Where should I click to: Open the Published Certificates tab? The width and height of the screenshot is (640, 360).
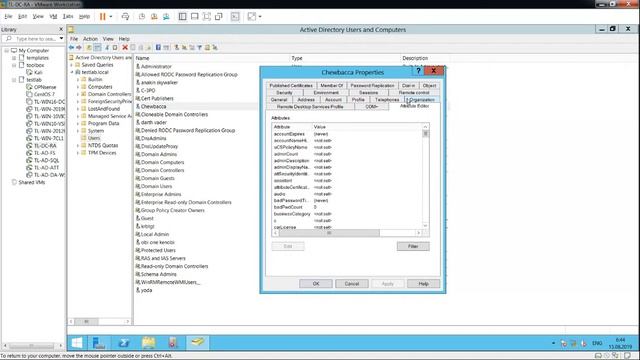pyautogui.click(x=291, y=86)
